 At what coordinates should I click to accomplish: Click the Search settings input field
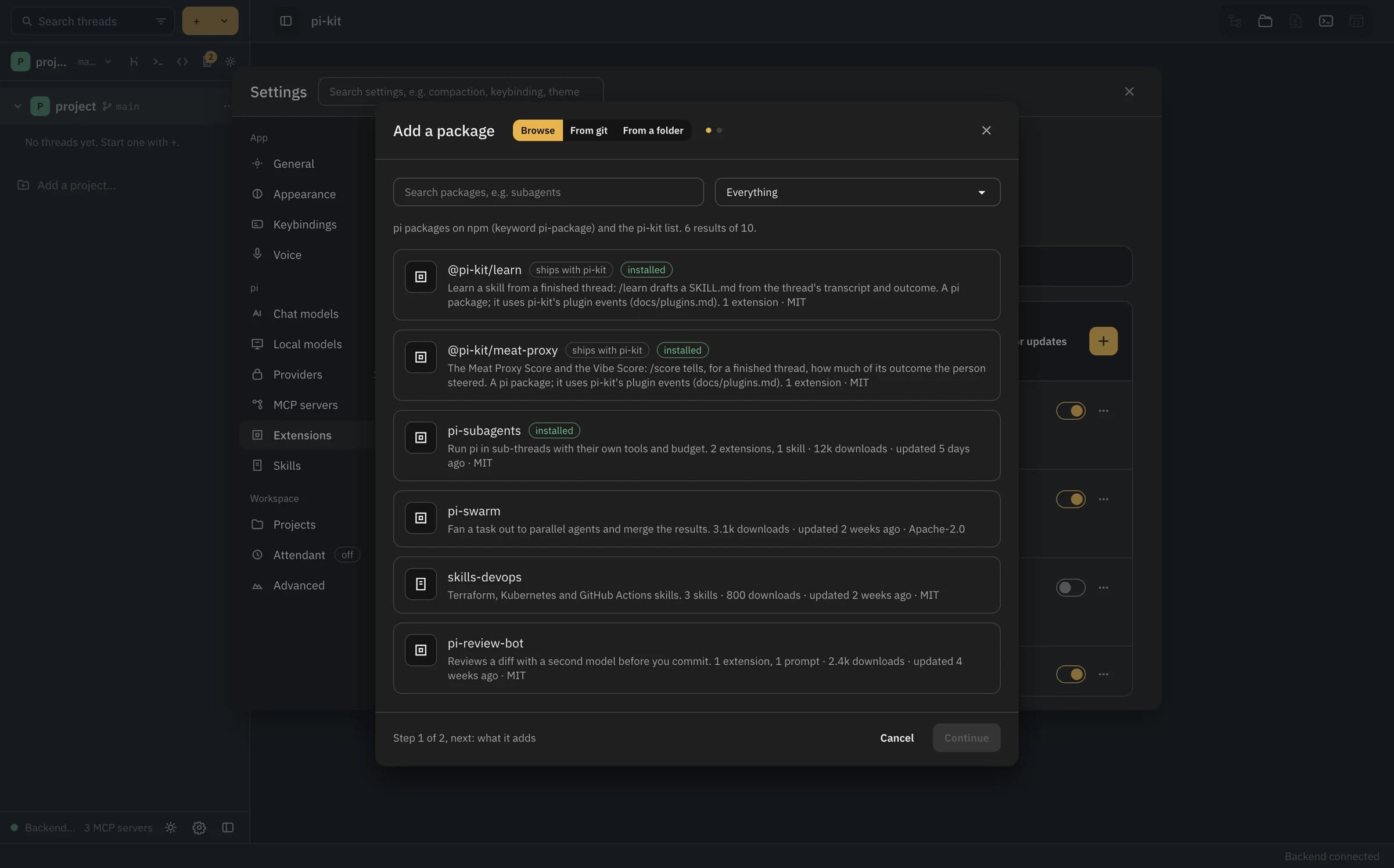(x=461, y=92)
